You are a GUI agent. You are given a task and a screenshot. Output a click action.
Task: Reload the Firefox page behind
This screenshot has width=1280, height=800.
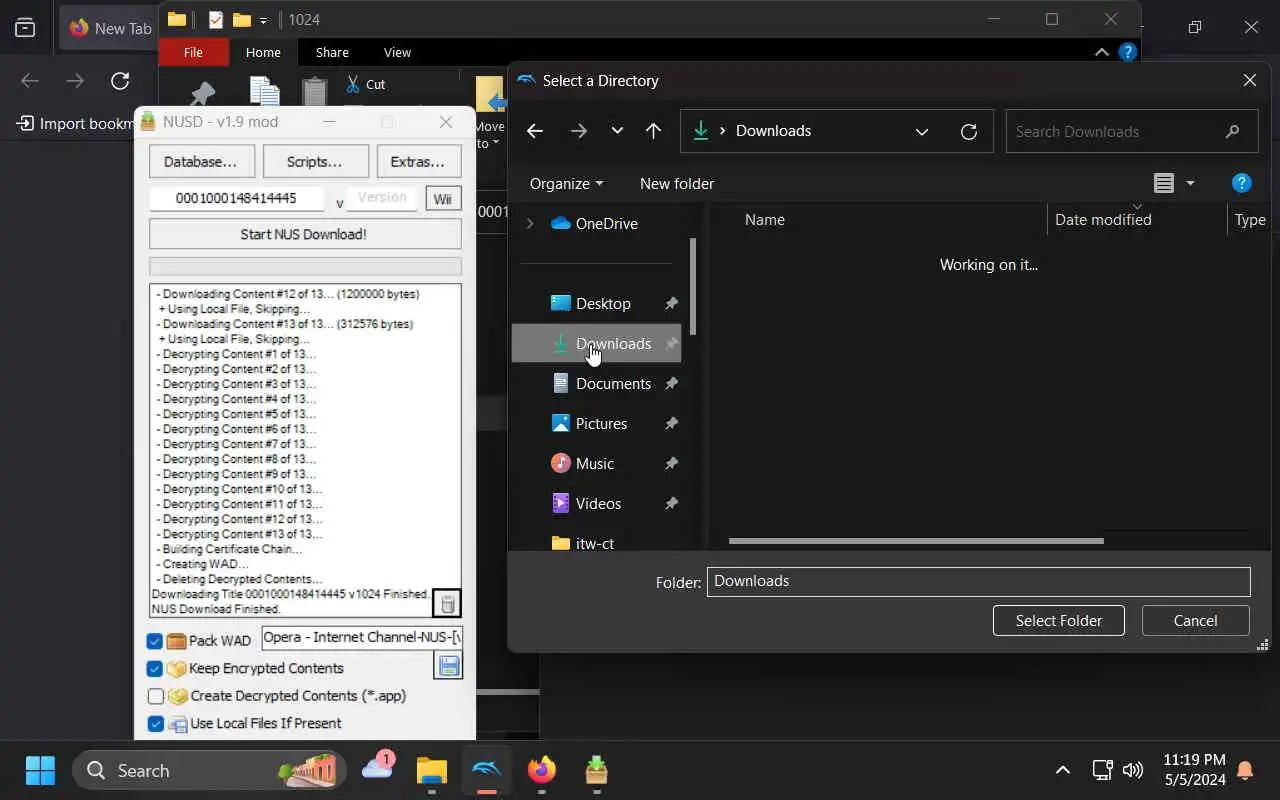120,81
